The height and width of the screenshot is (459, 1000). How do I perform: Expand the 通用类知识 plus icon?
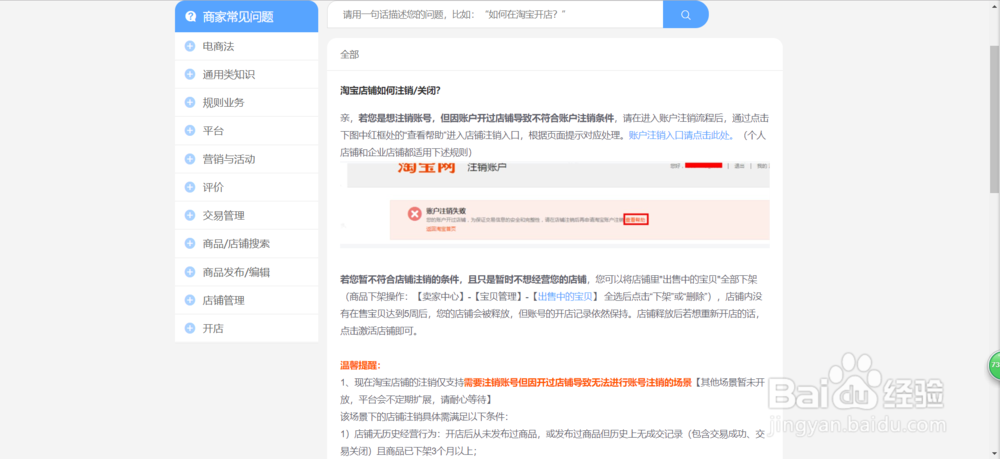coord(189,74)
